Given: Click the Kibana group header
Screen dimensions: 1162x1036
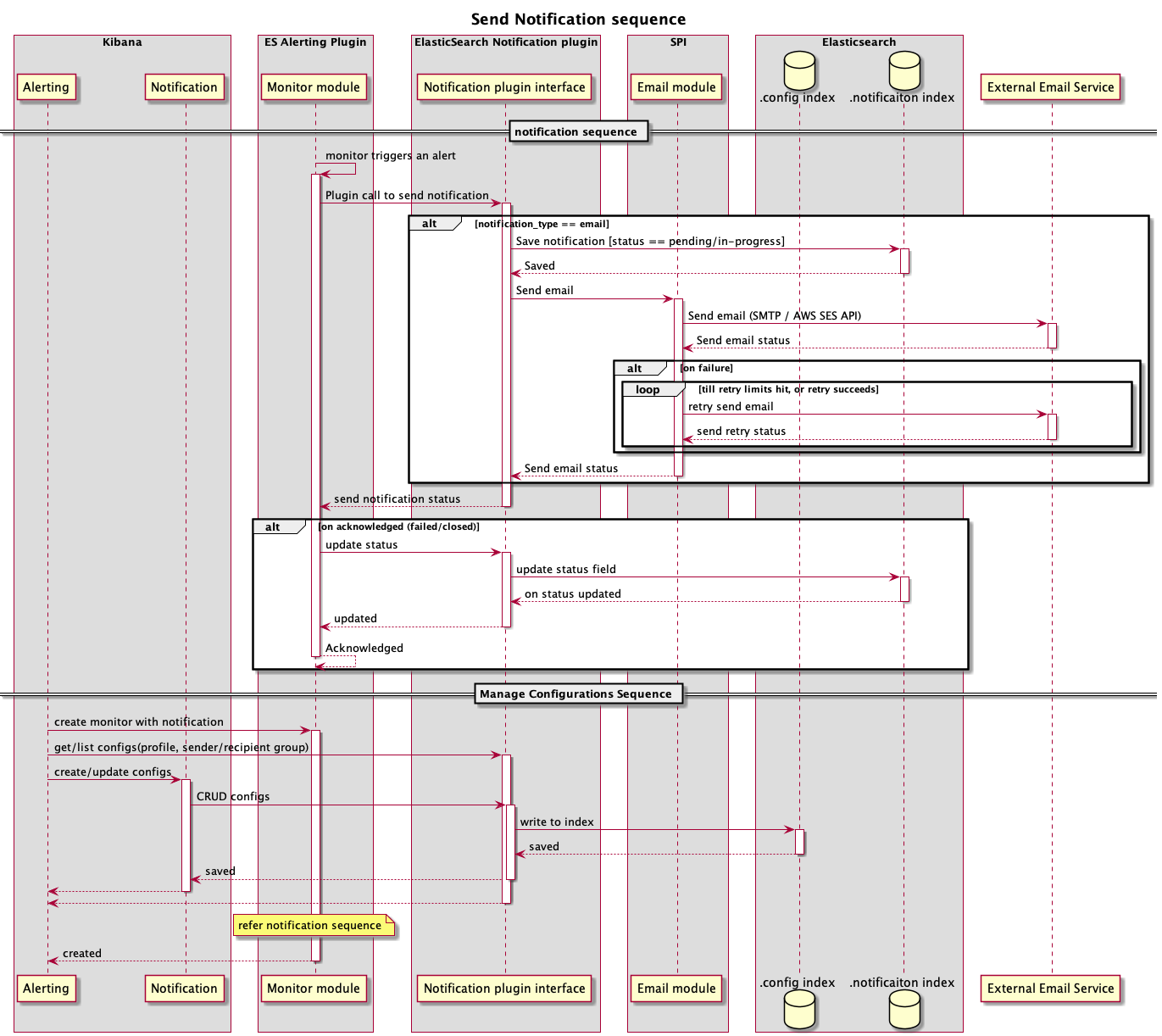Looking at the screenshot, I should (x=123, y=42).
